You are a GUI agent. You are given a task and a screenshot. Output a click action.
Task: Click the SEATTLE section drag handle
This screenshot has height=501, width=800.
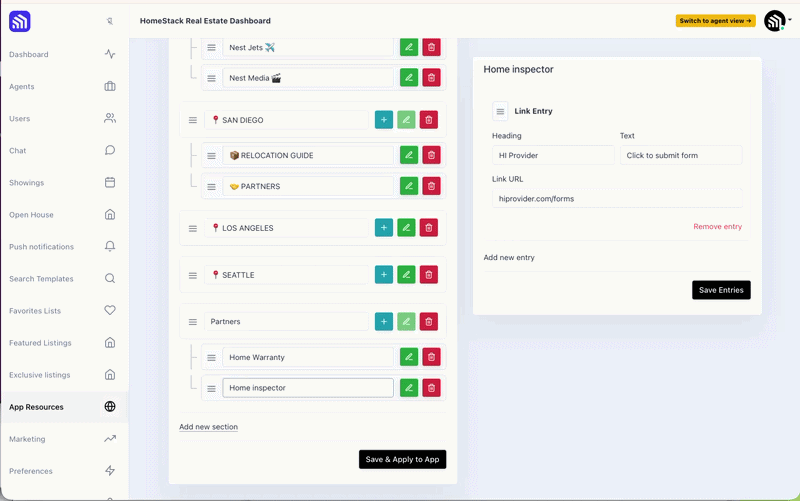click(192, 275)
